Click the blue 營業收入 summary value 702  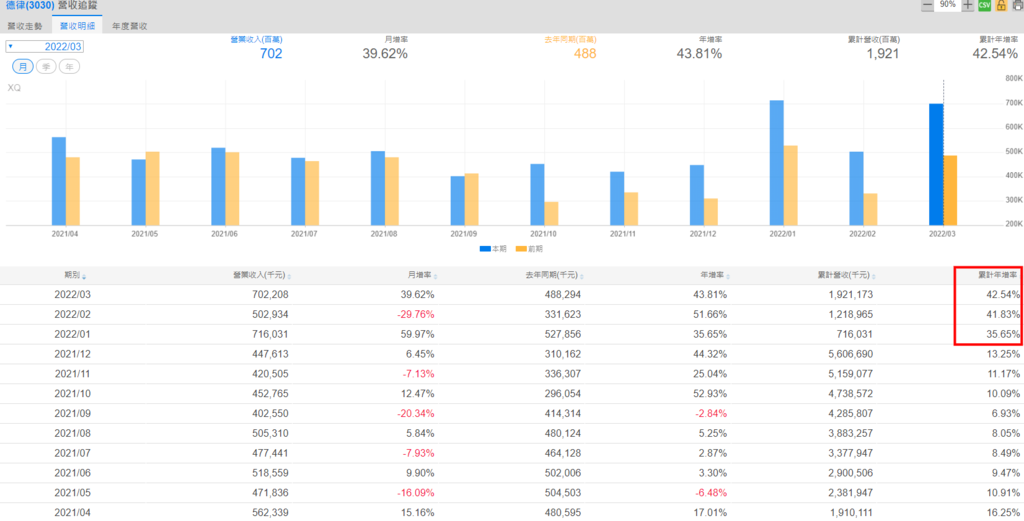[x=271, y=54]
